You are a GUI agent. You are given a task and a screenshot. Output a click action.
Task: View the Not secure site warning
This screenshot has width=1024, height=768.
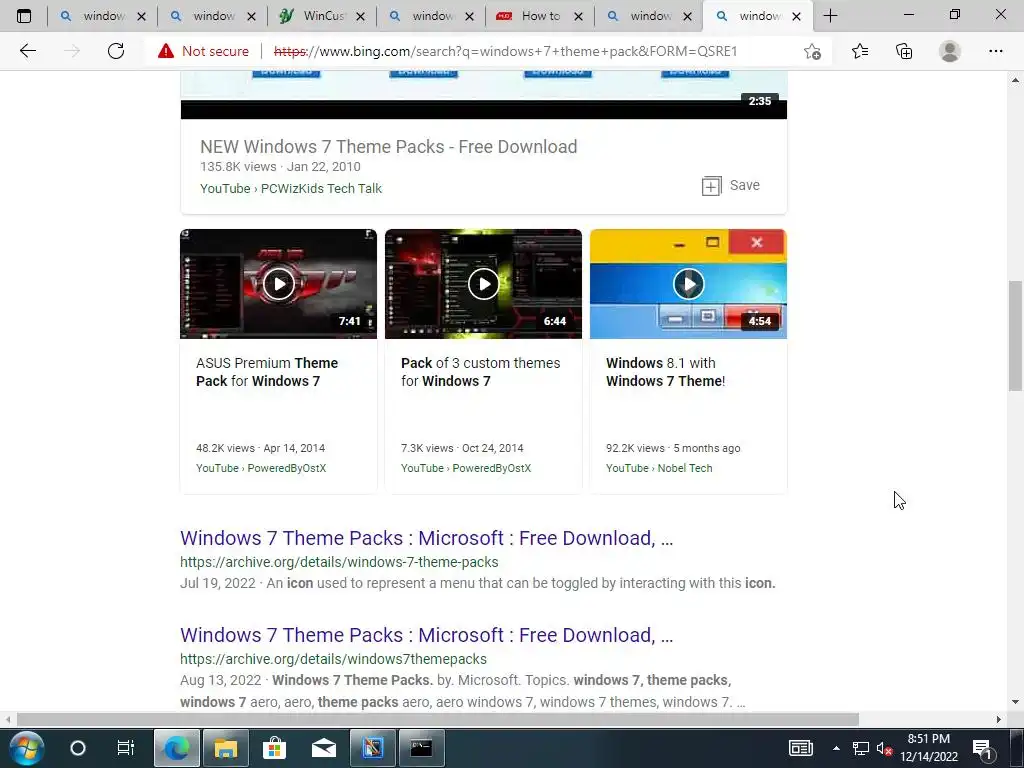(203, 51)
